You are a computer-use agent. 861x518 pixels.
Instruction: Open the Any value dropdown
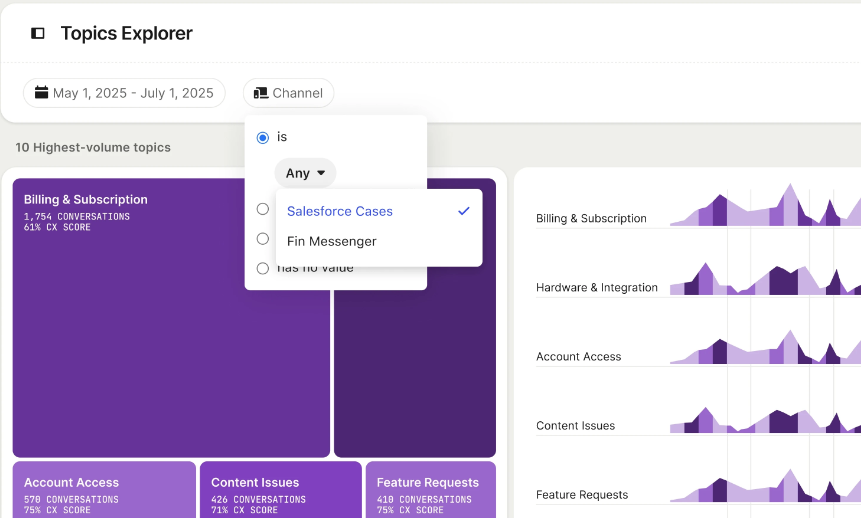[305, 173]
